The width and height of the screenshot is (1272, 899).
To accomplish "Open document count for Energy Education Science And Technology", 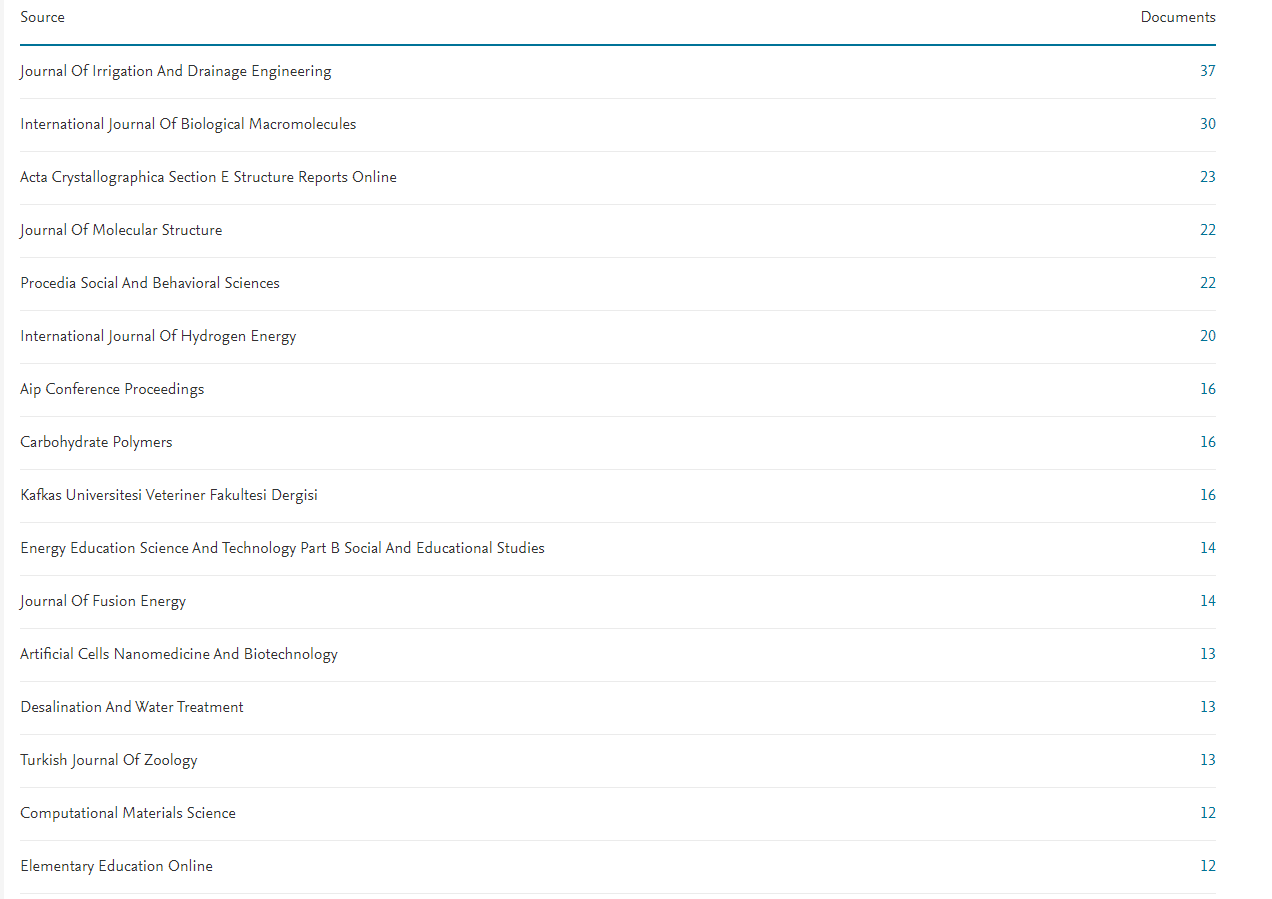I will point(1207,548).
